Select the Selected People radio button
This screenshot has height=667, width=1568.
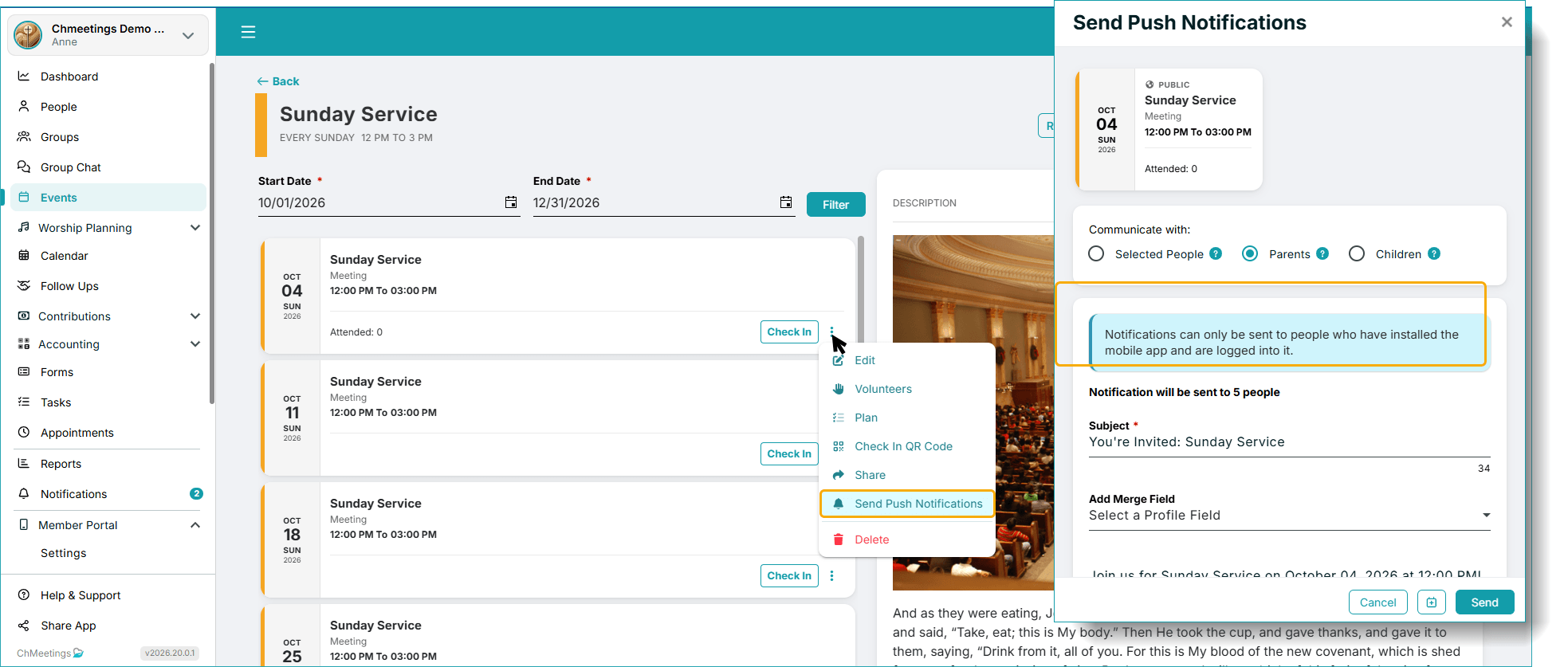(x=1096, y=253)
